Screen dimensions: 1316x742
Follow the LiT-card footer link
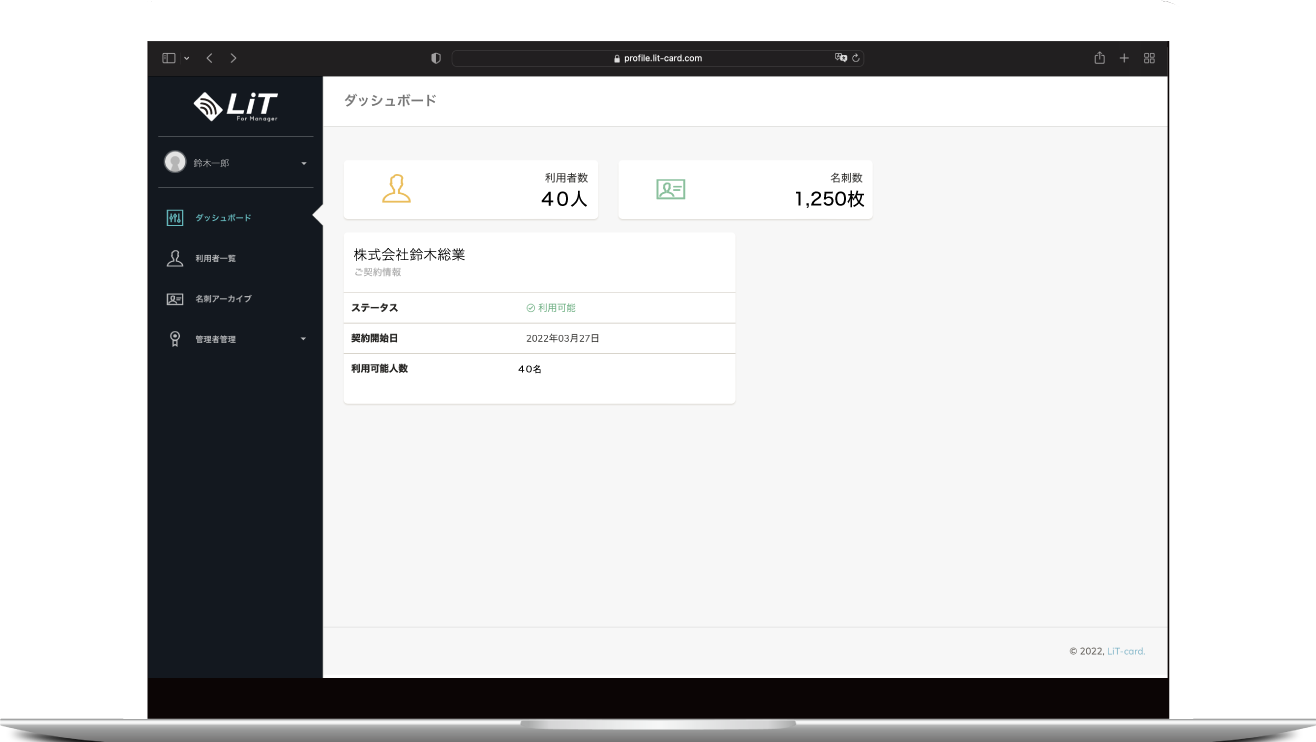[1126, 651]
